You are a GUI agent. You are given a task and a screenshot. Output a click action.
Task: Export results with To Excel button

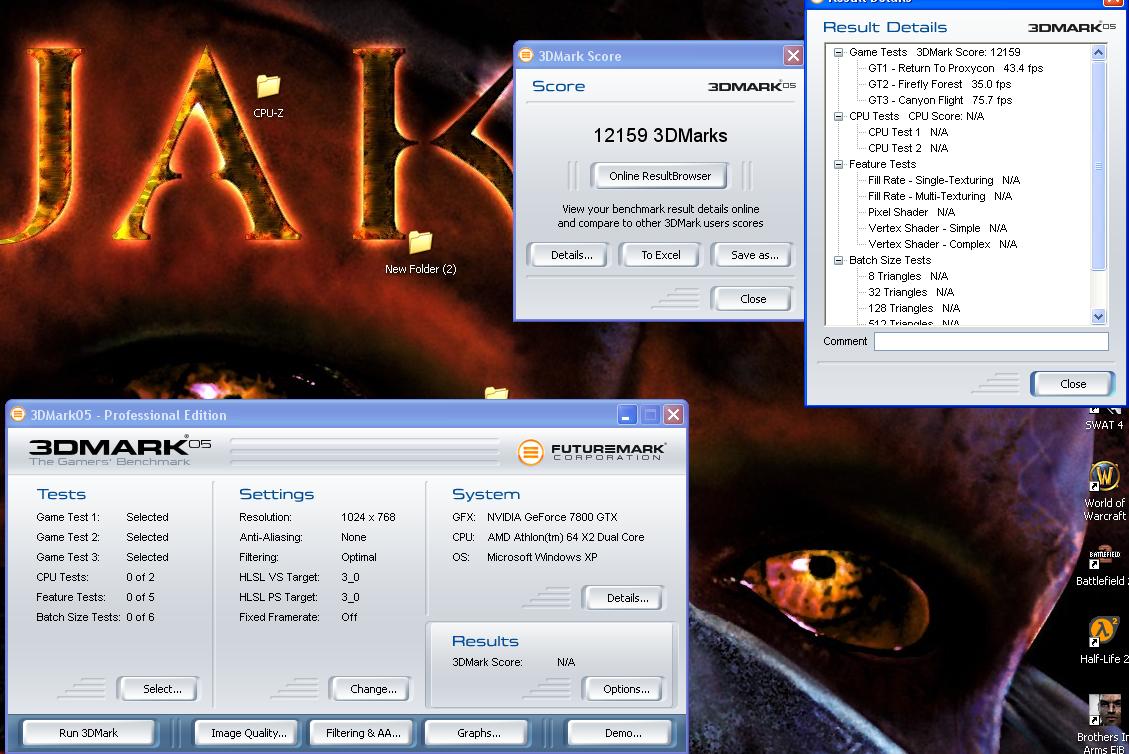(660, 255)
